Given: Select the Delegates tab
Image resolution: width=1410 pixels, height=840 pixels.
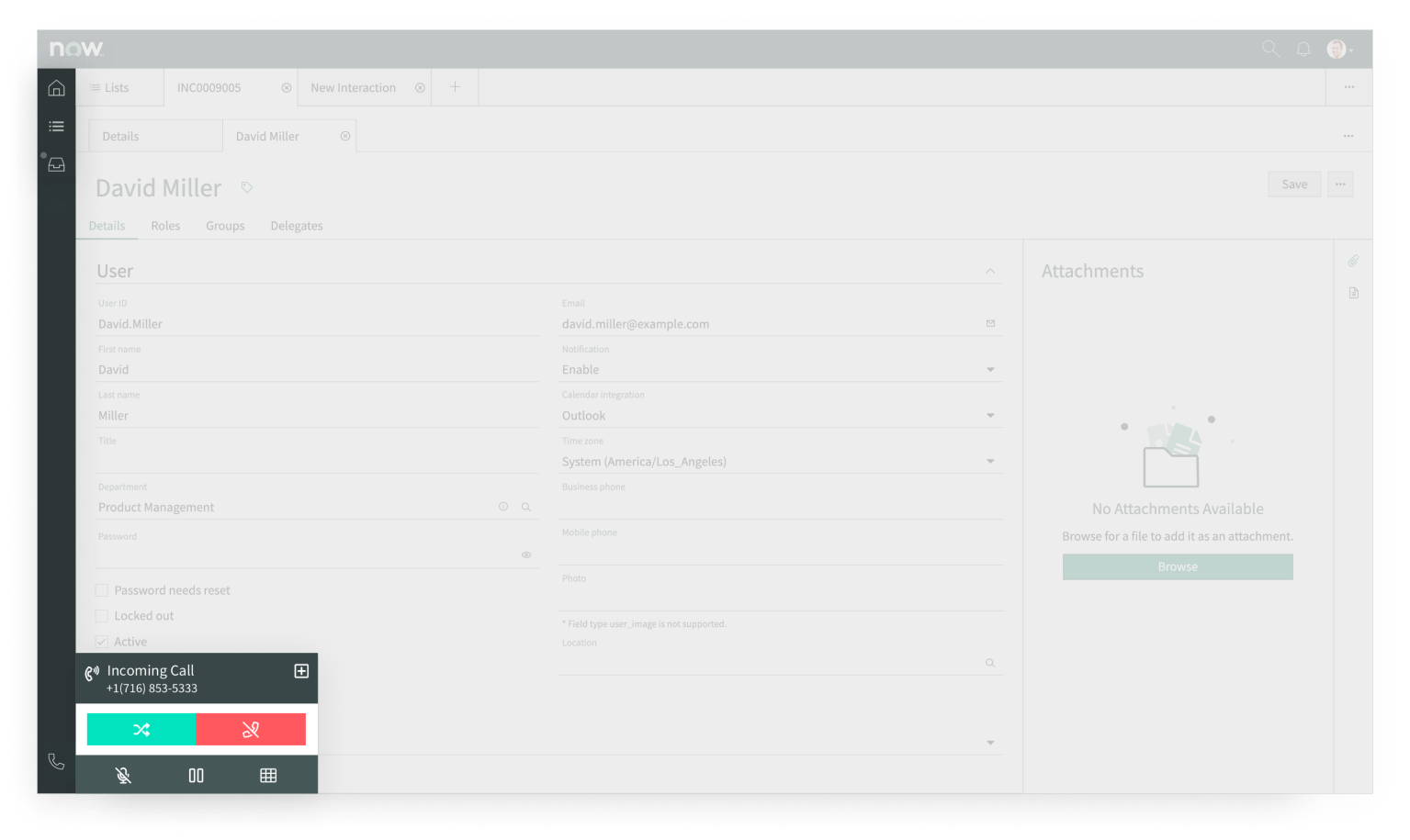Looking at the screenshot, I should click(297, 226).
